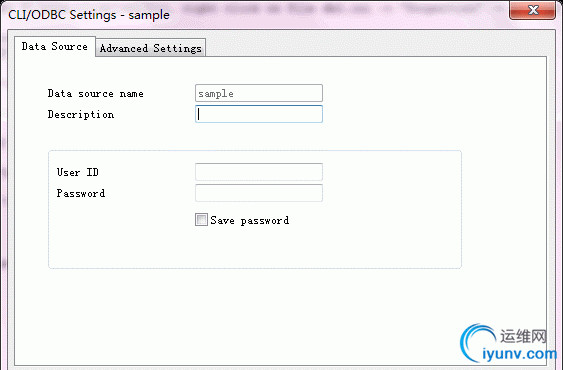Viewport: 563px width, 370px height.
Task: Switch to the Advanced Settings tab
Action: [x=150, y=48]
